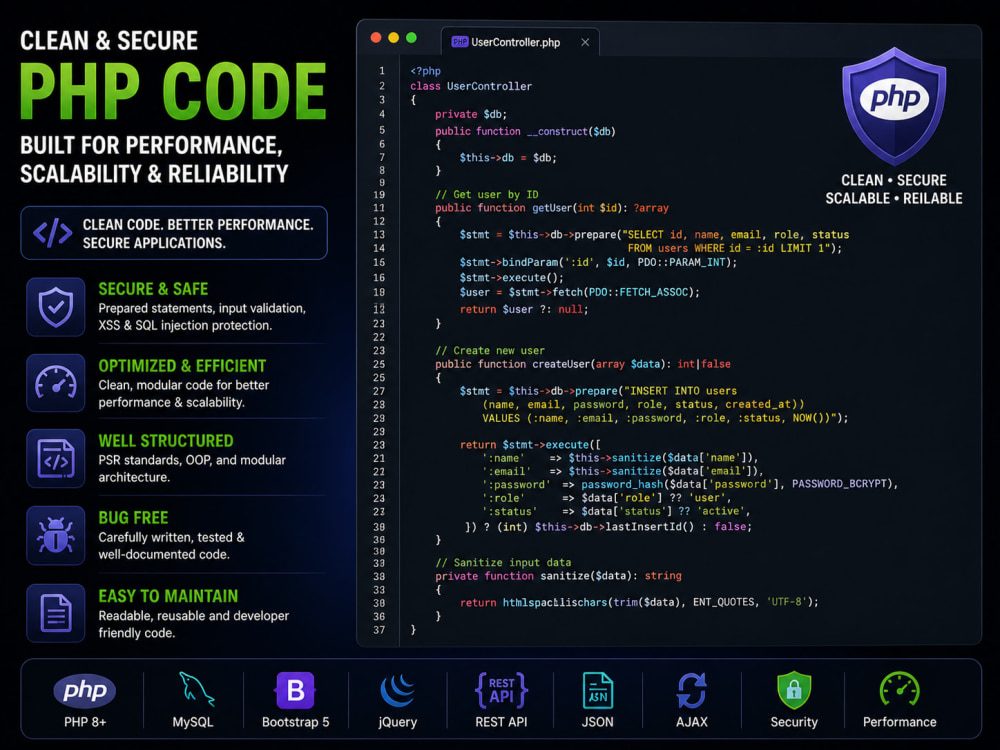Click the '// Create new user' comment

(490, 351)
